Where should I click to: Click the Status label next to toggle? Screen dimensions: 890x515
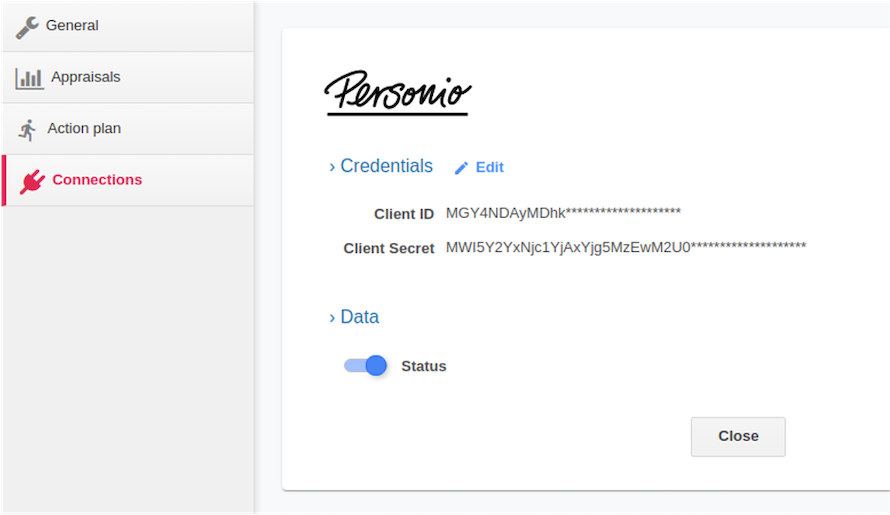(x=423, y=366)
